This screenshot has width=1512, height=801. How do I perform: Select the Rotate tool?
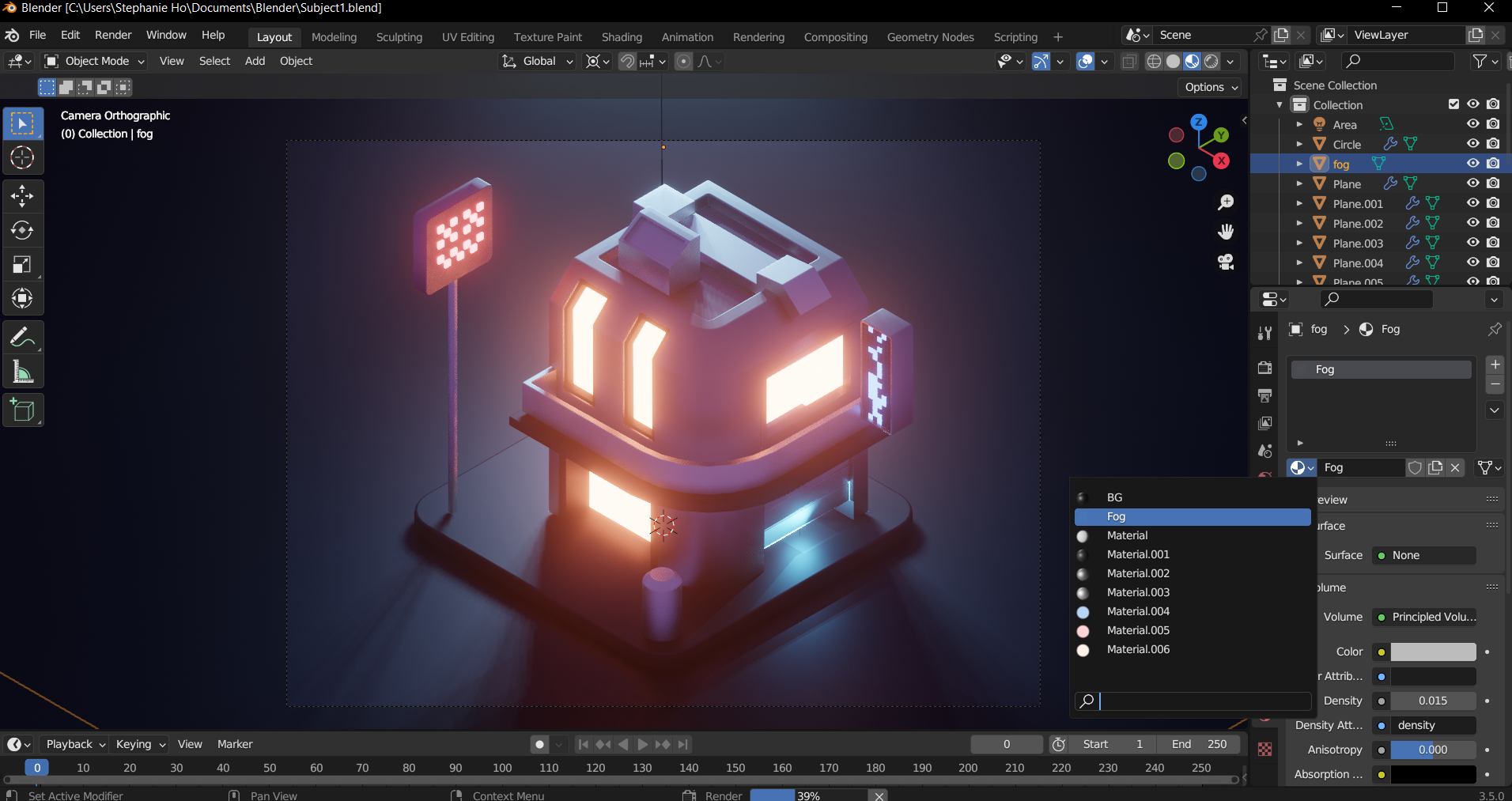pyautogui.click(x=22, y=230)
